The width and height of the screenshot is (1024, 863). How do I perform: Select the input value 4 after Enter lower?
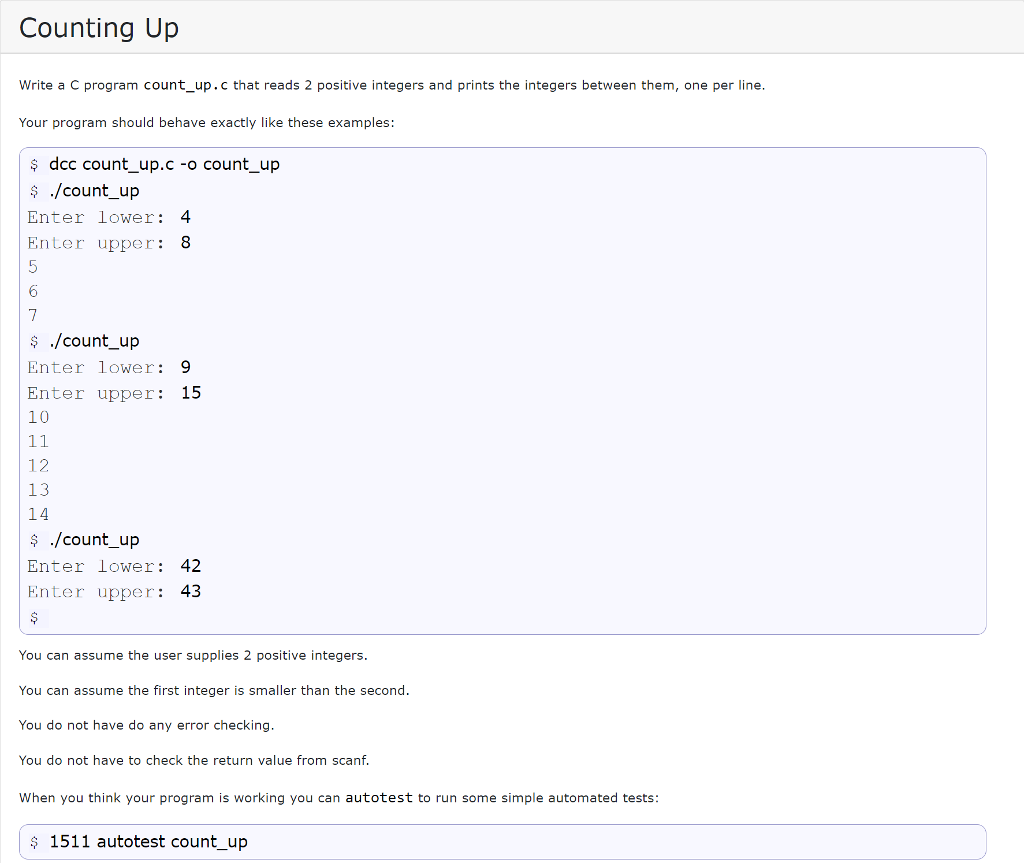pos(185,217)
